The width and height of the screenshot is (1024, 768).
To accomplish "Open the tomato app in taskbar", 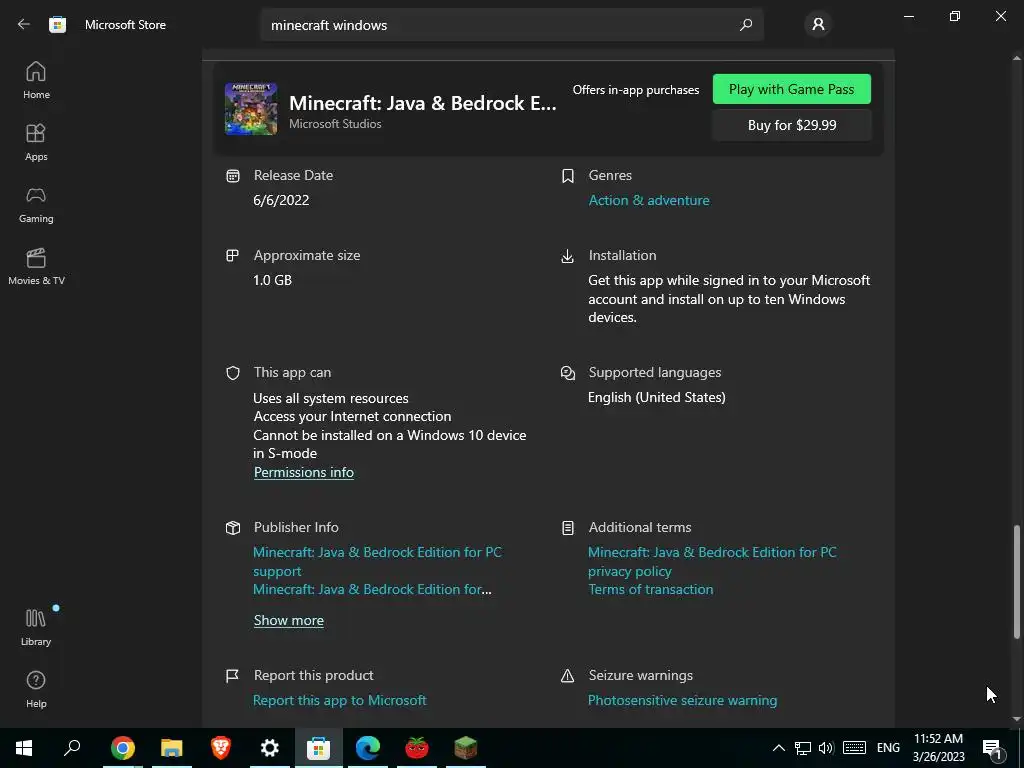I will click(x=417, y=748).
